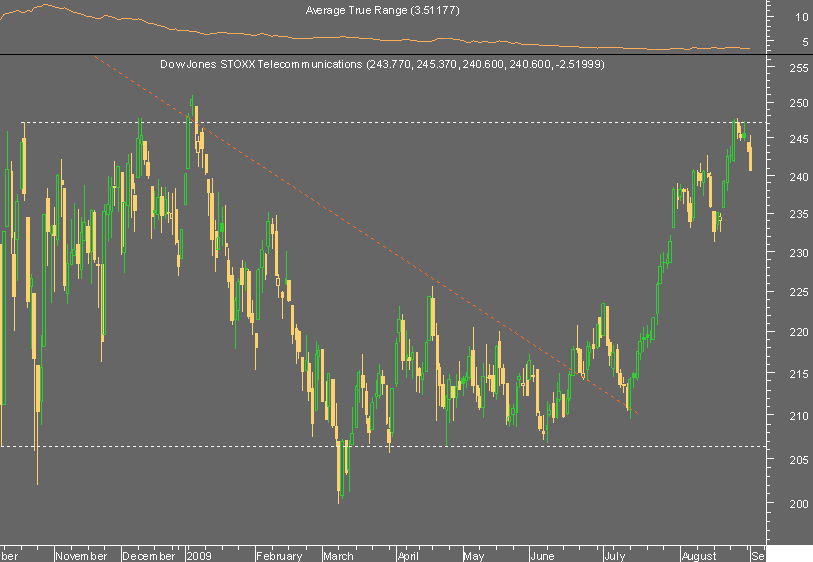This screenshot has height=562, width=813.
Task: Select the February label on the date axis
Action: tap(279, 556)
